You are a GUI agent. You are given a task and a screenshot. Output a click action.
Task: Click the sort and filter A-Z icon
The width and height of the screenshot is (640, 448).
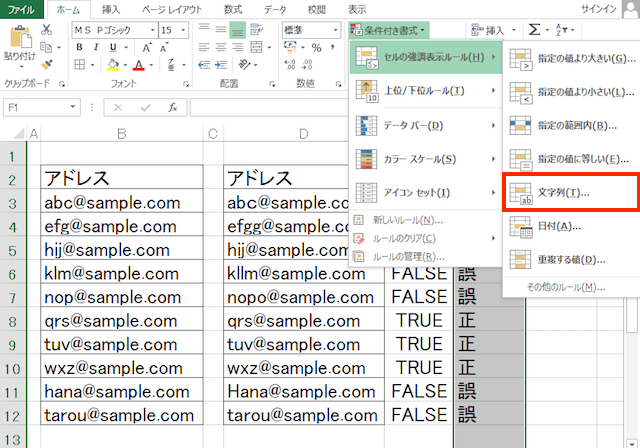[562, 30]
